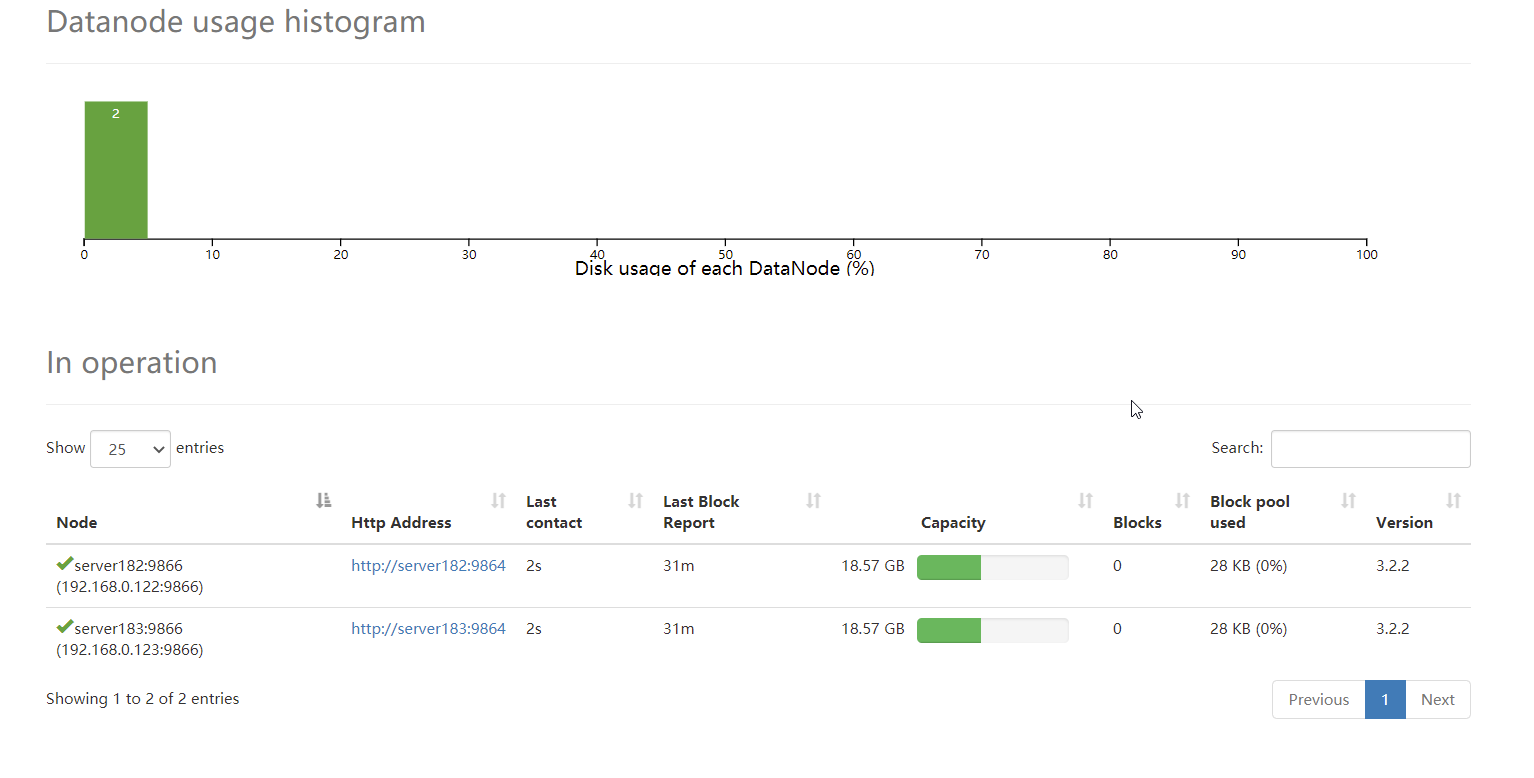Focus the Search input field
This screenshot has width=1534, height=778.
coord(1370,449)
